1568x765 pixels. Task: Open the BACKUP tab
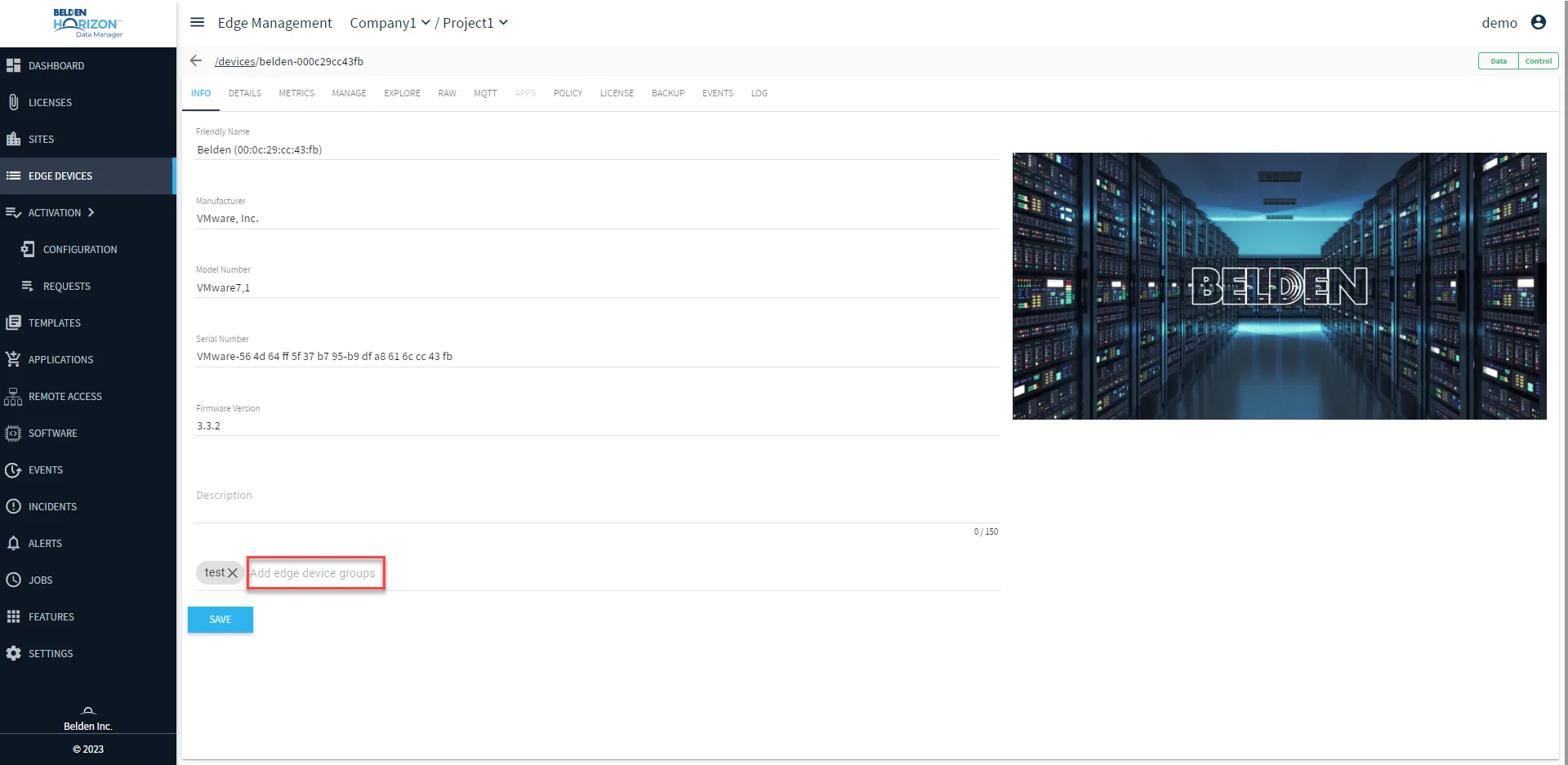click(668, 93)
